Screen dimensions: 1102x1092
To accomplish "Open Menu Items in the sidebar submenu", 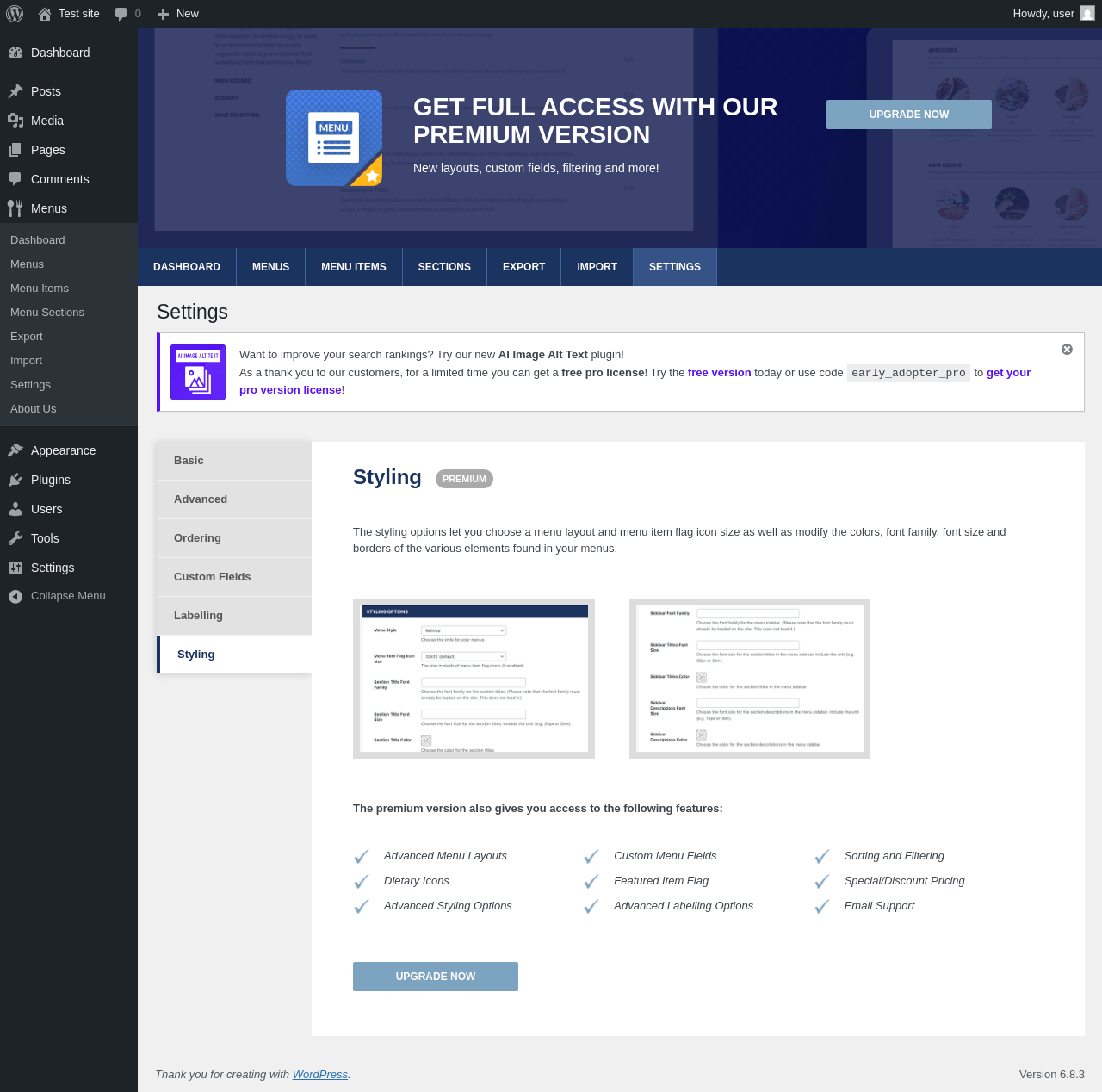I will pos(69,289).
